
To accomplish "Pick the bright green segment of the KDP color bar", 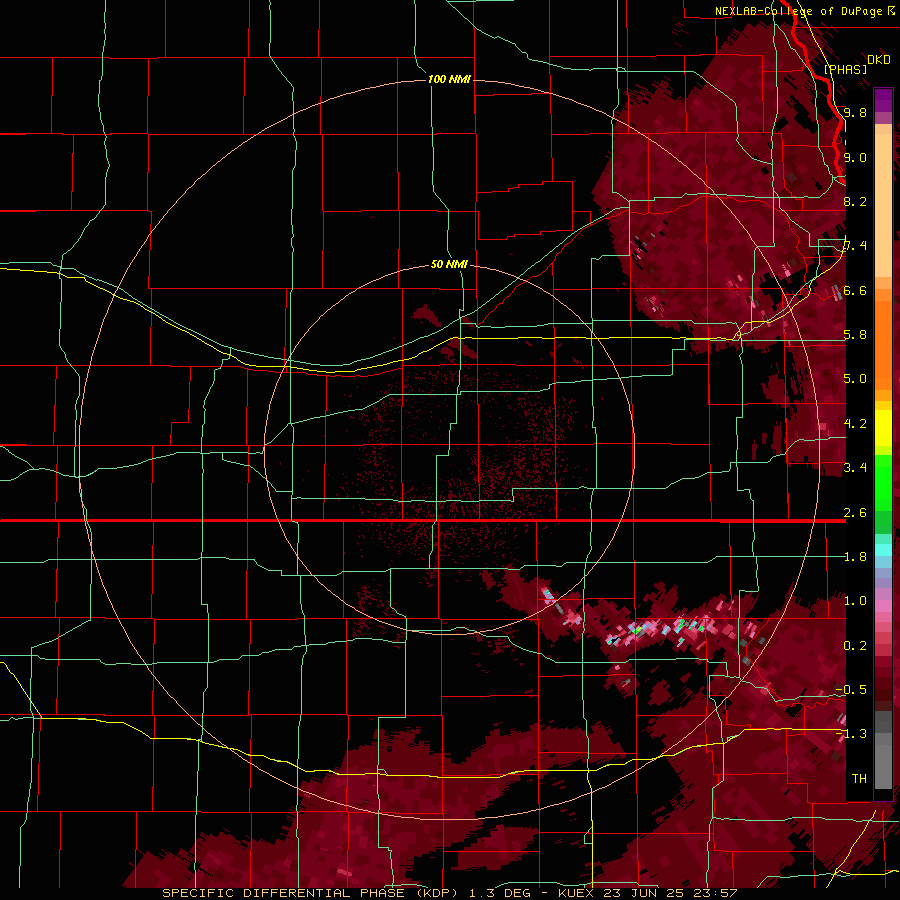I will pos(883,482).
